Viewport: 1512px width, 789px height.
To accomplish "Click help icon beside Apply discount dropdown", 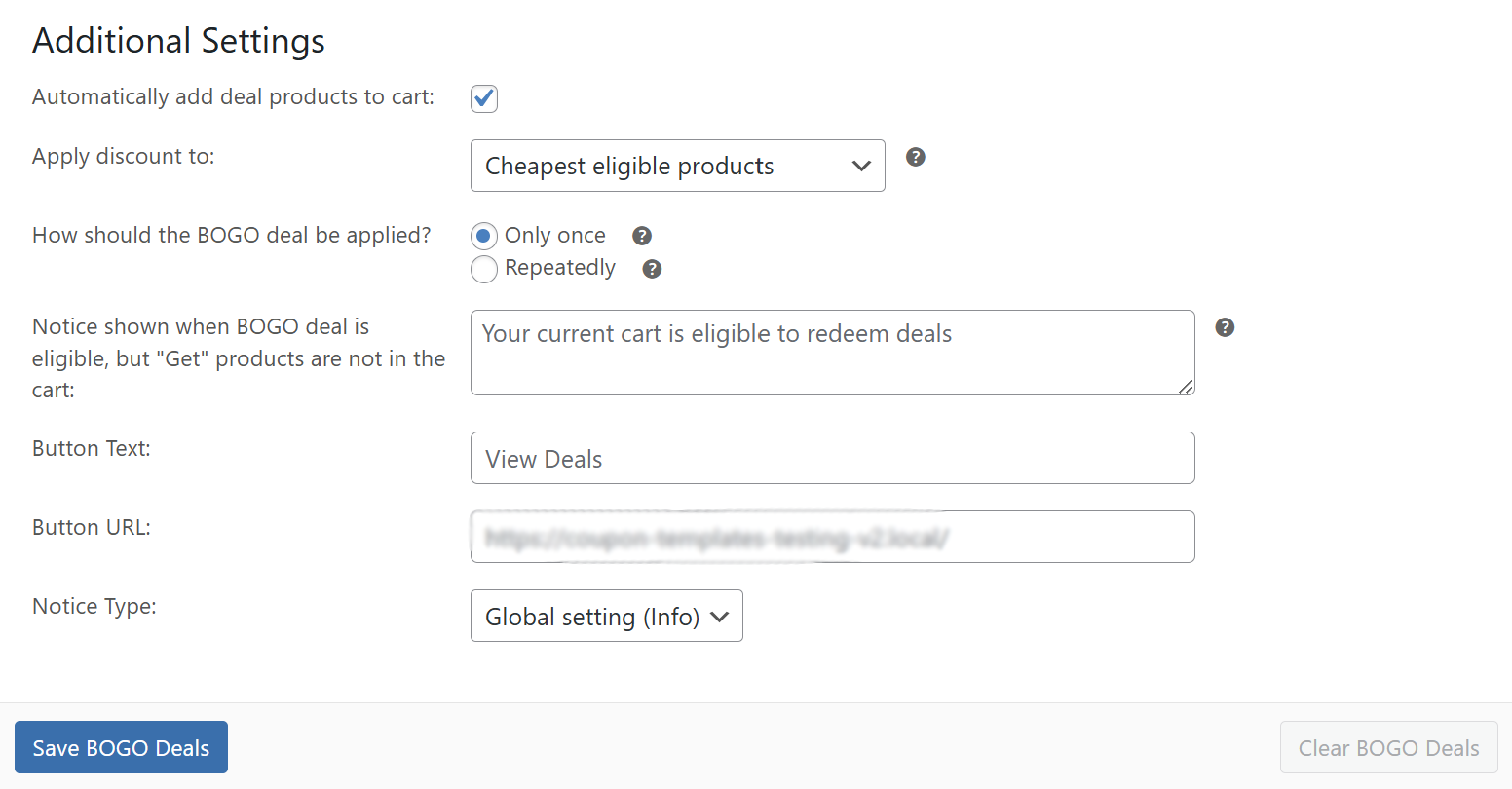I will click(x=915, y=157).
